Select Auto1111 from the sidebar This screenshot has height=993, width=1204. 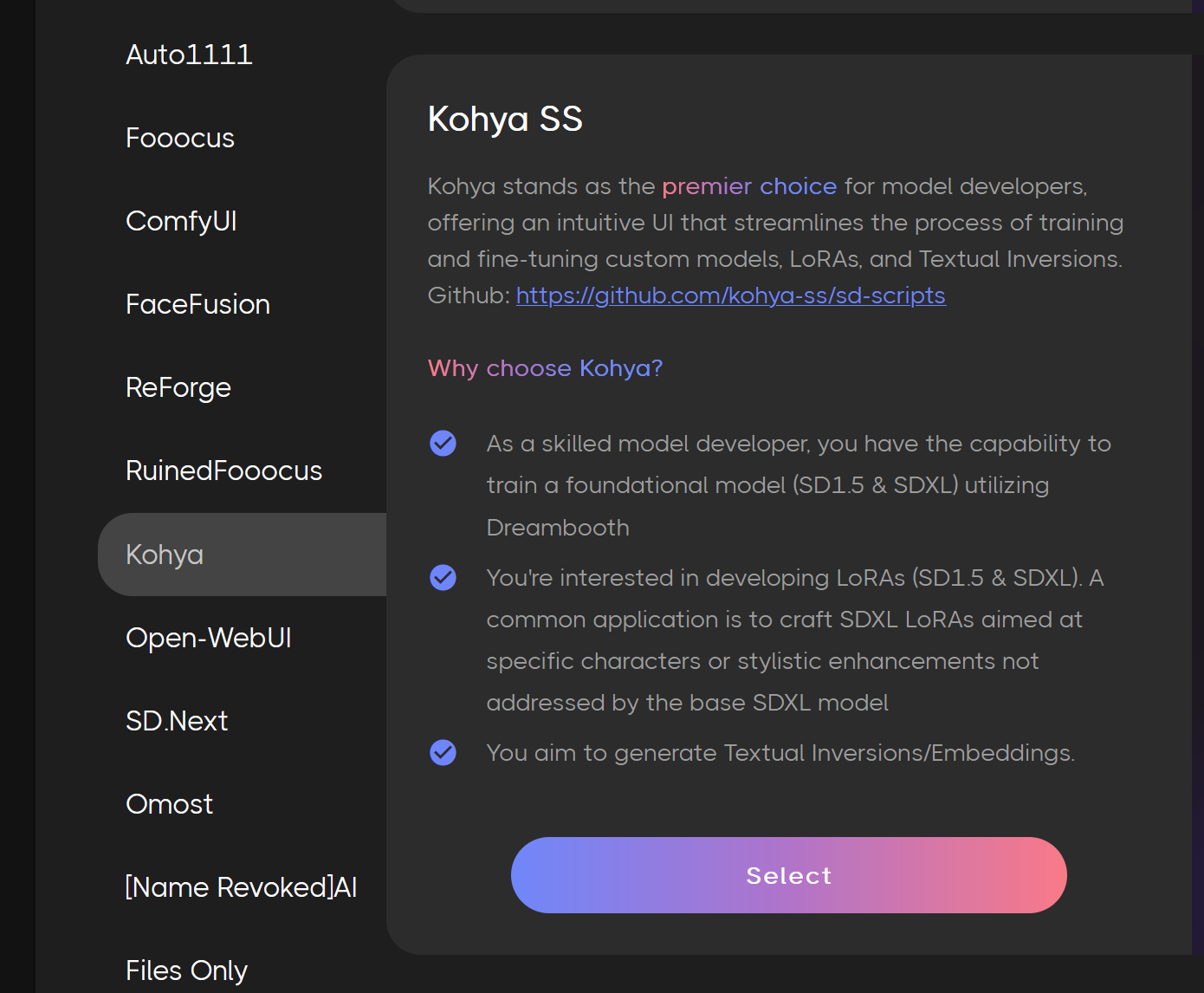pos(189,54)
